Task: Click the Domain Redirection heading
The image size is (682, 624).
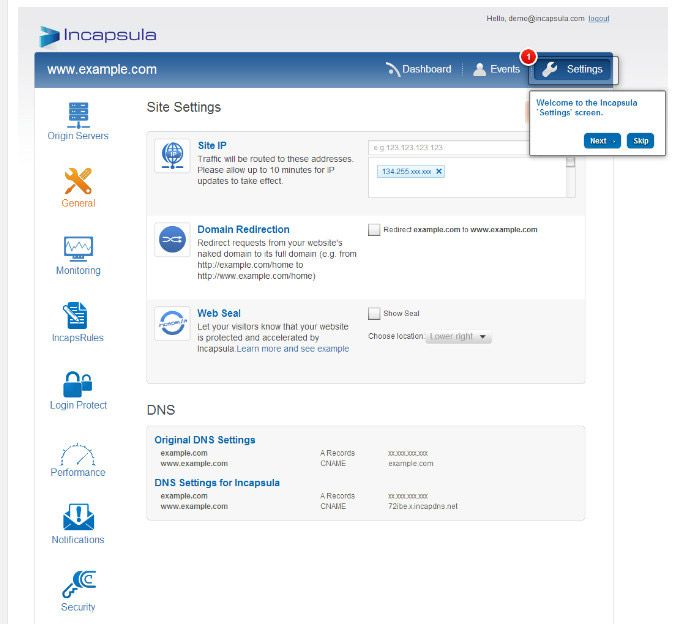Action: click(x=244, y=230)
